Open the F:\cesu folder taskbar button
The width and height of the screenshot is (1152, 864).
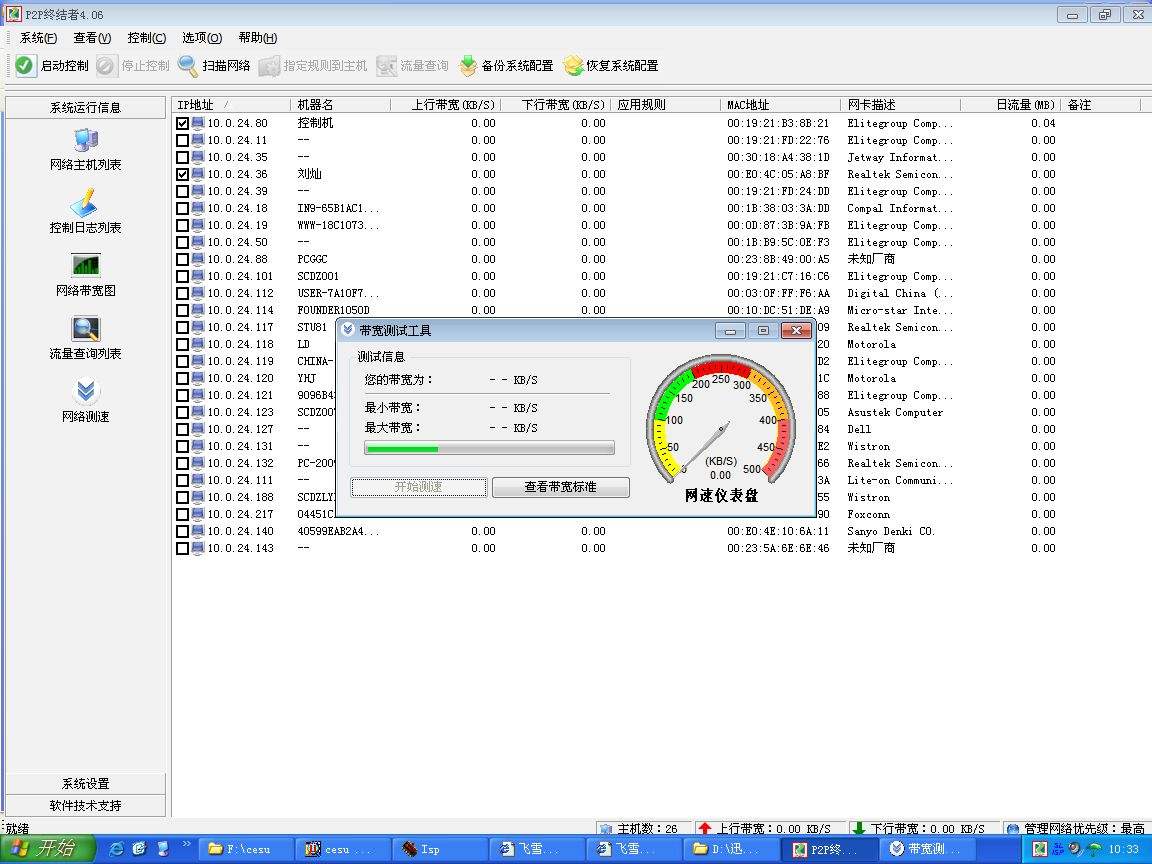pyautogui.click(x=246, y=849)
